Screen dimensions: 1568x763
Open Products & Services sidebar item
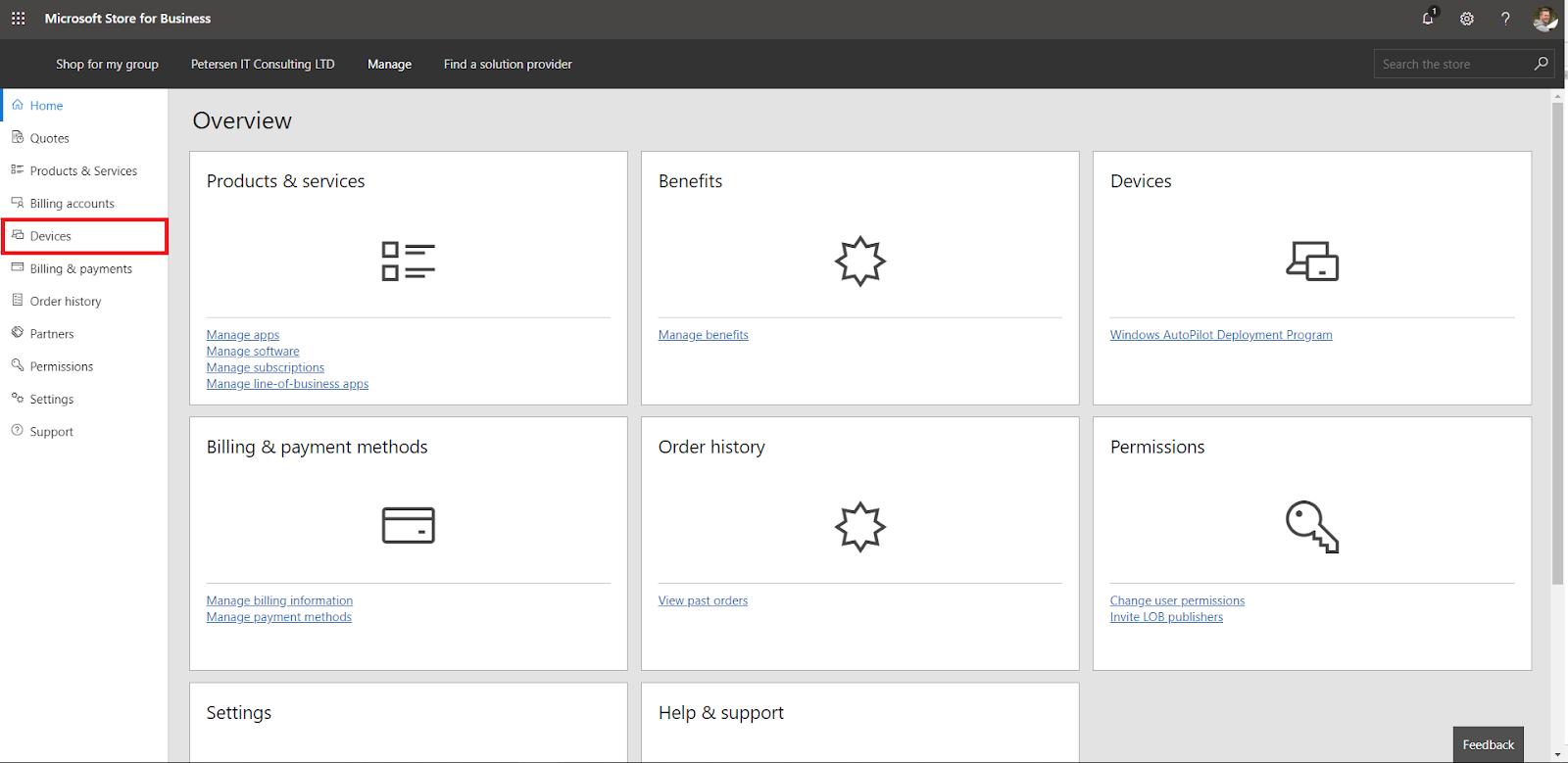point(84,170)
